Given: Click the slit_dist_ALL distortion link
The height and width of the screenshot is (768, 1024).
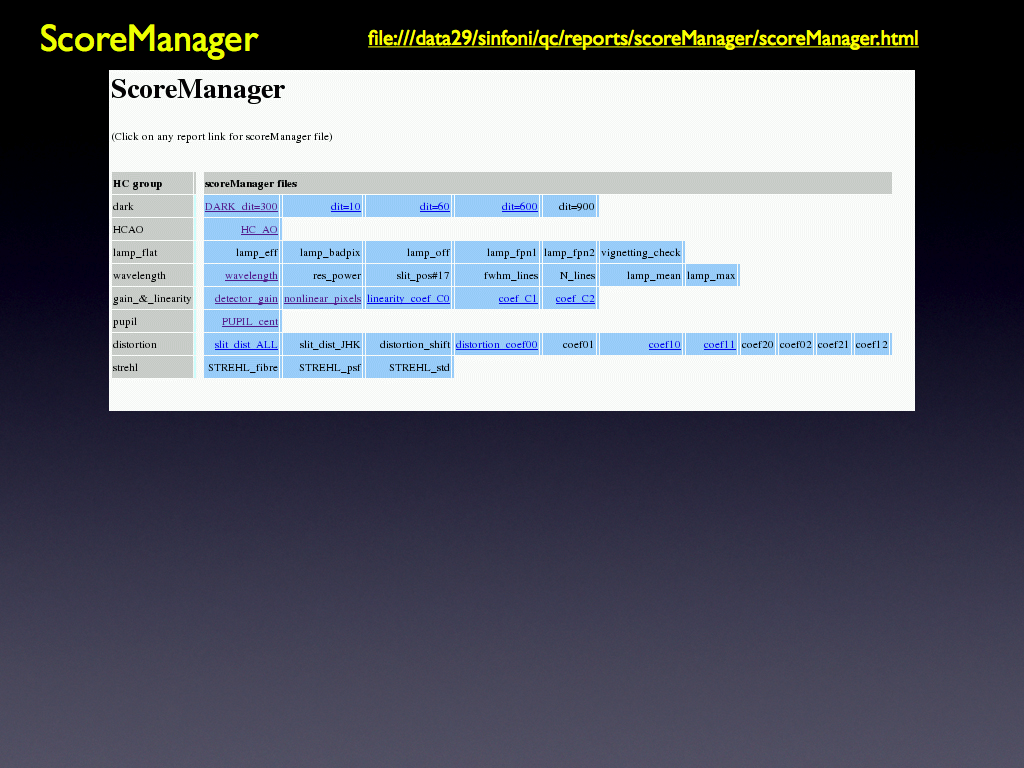Looking at the screenshot, I should pos(246,345).
